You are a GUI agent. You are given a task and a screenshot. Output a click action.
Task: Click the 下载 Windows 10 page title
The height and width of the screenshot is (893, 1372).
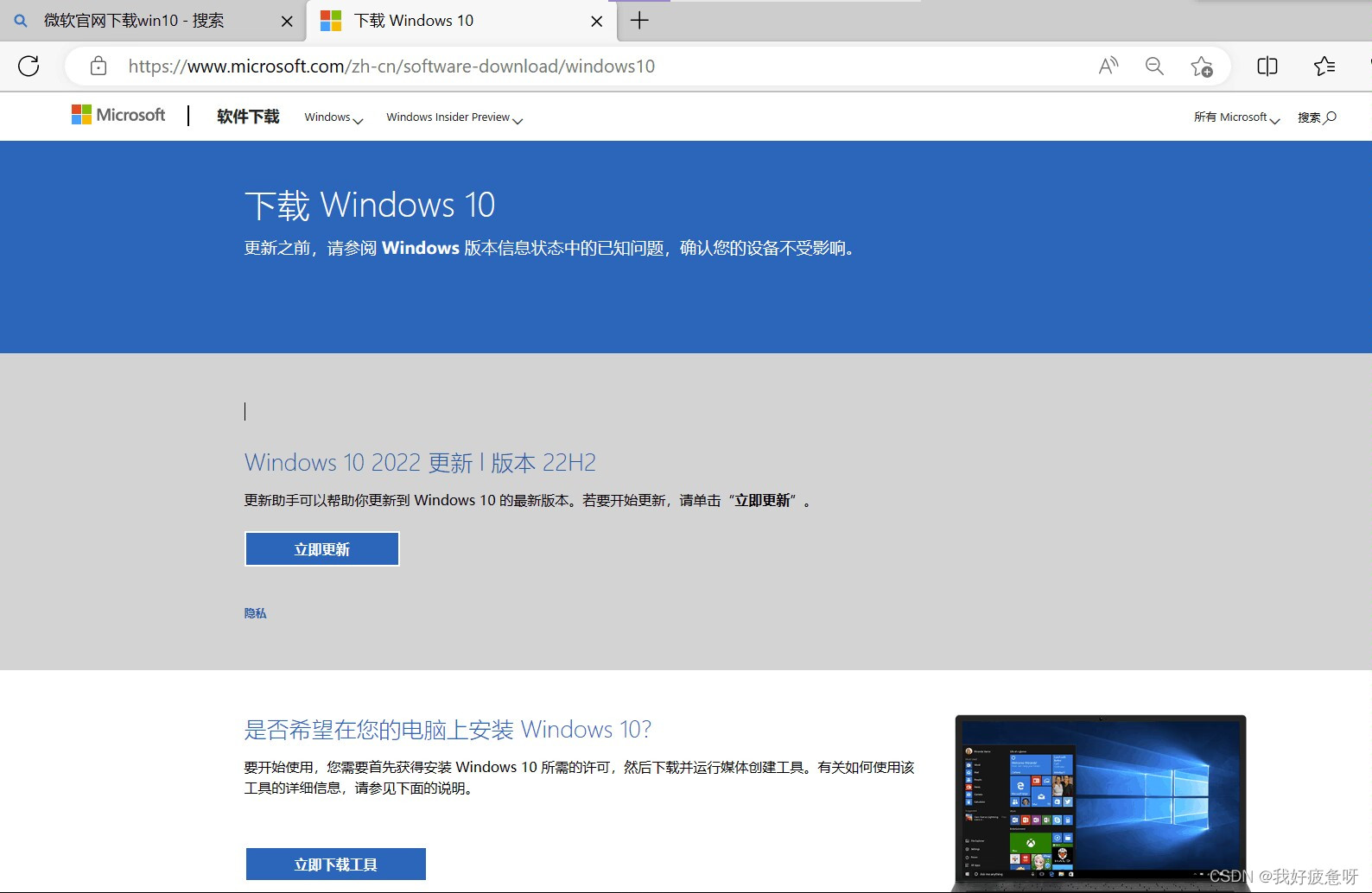point(370,206)
